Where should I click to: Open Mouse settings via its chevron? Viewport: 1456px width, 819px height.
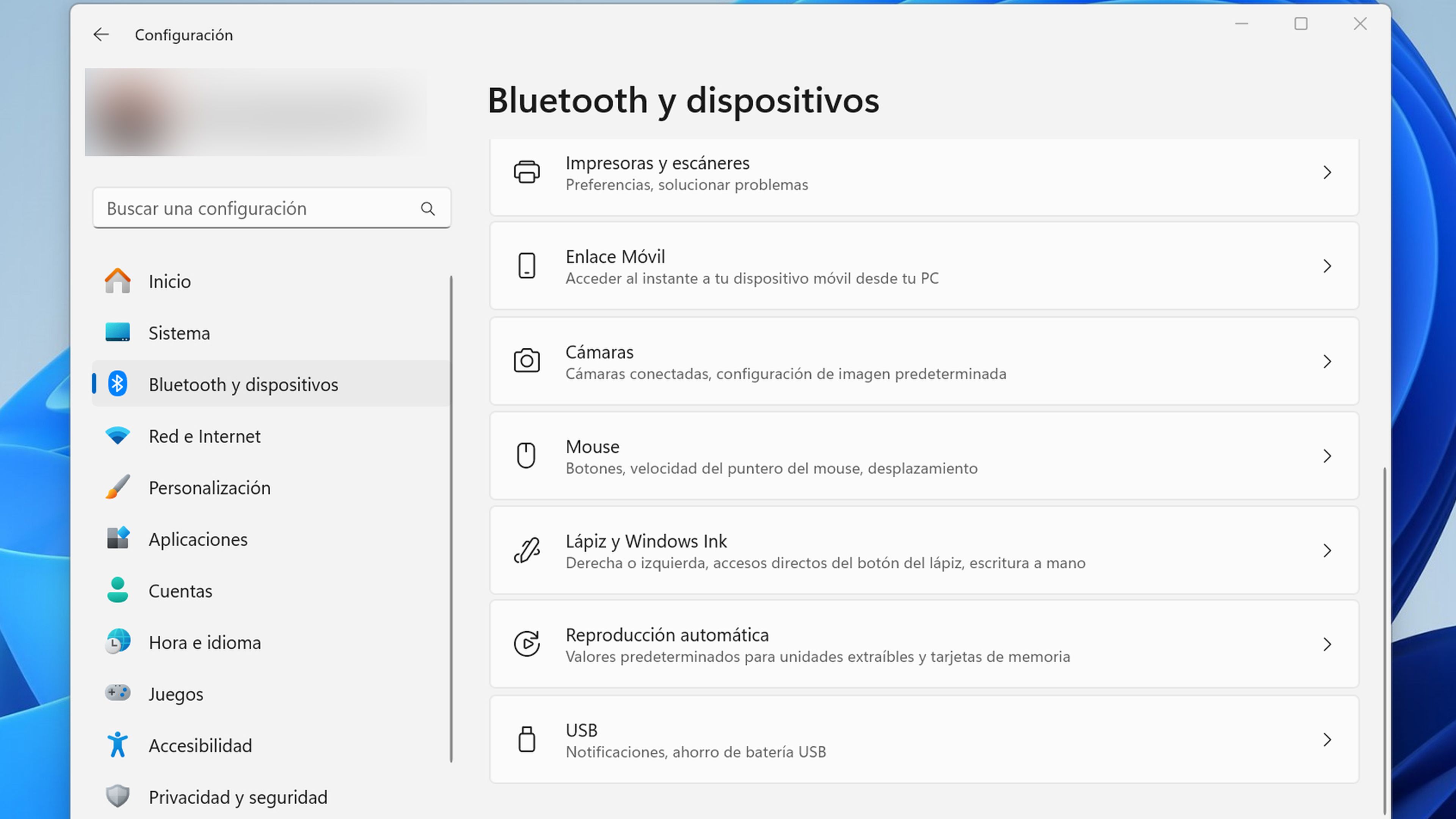[x=1327, y=456]
